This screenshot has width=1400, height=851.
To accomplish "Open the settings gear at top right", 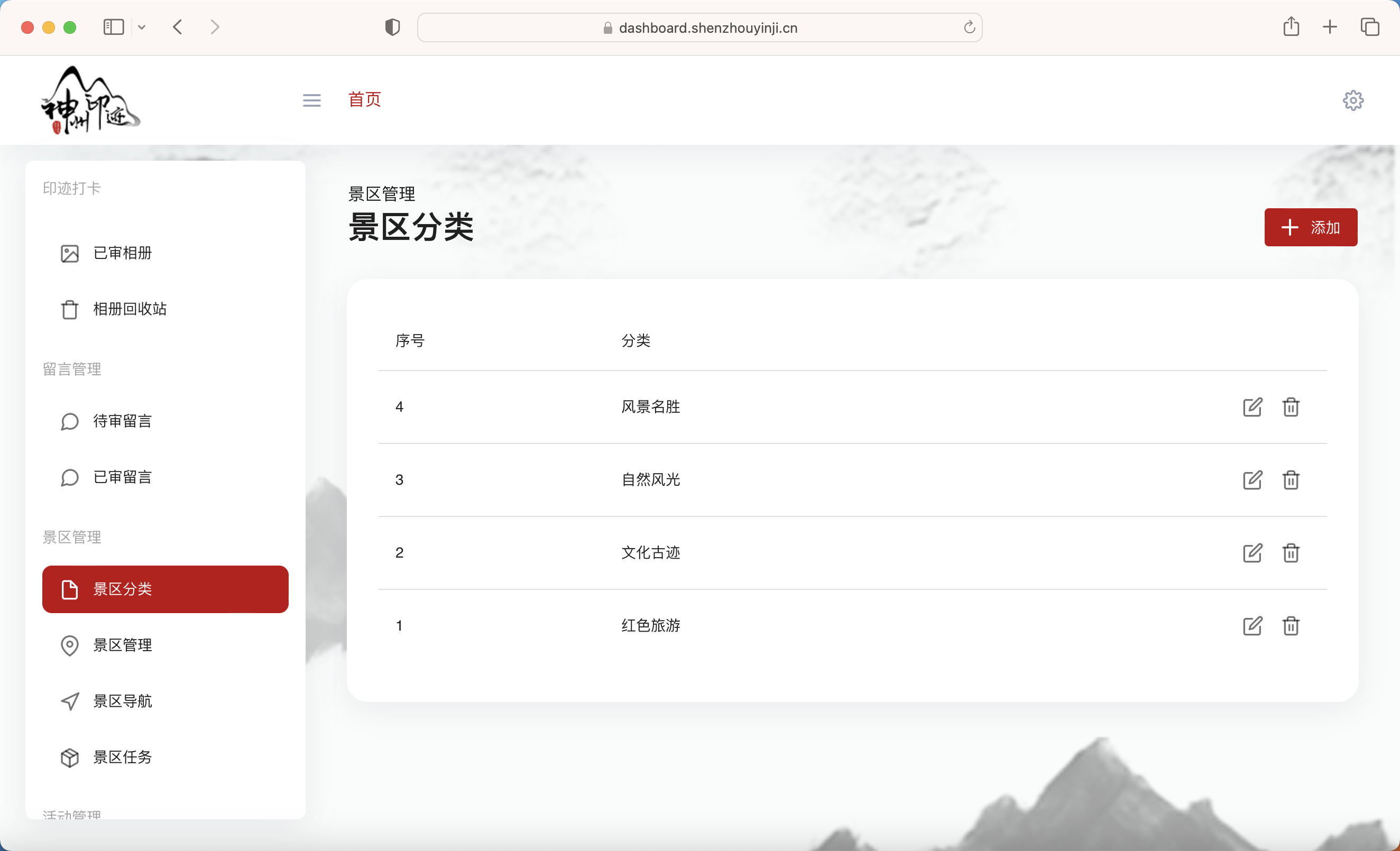I will [1353, 100].
